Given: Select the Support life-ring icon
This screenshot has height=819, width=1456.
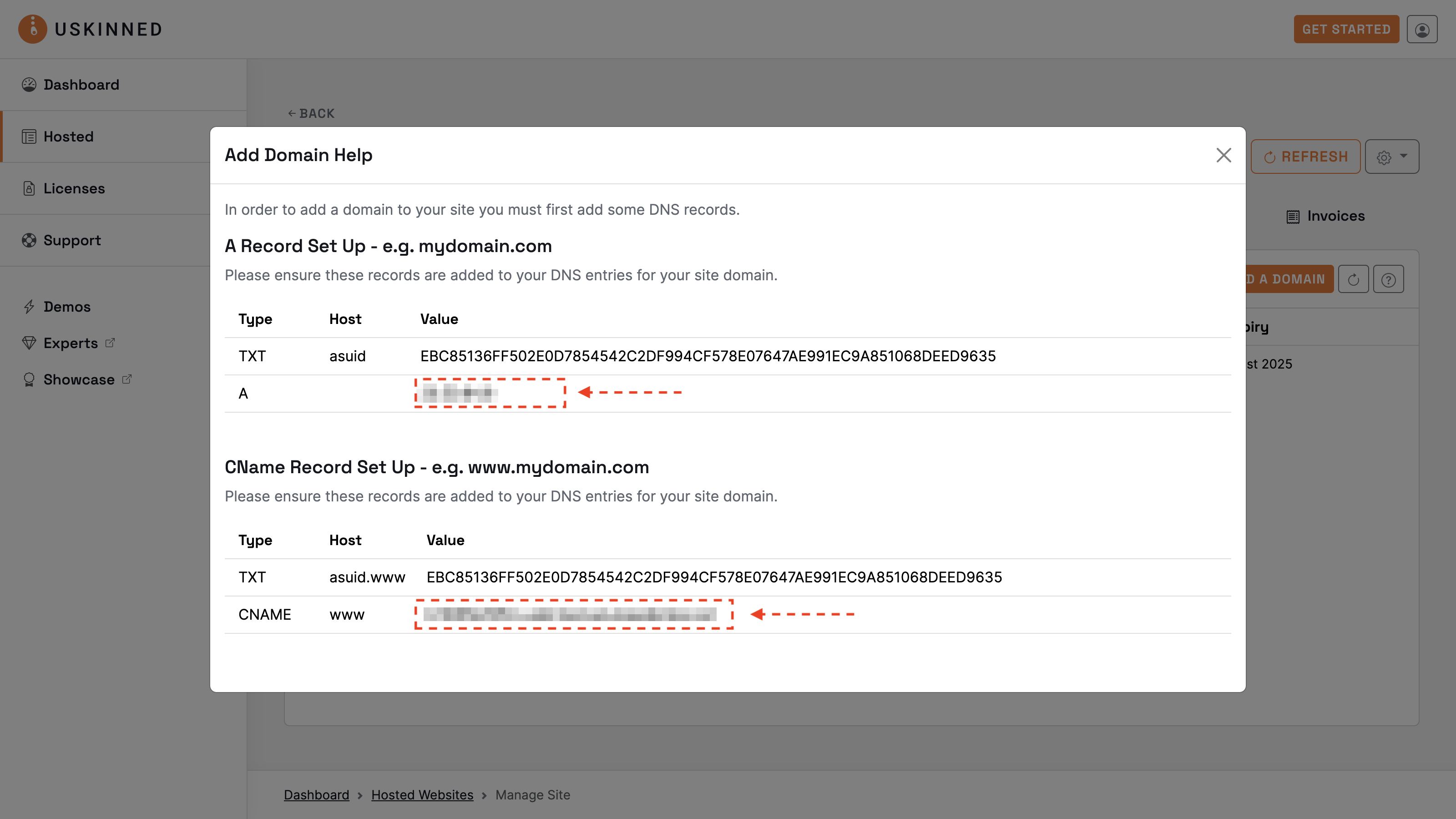Looking at the screenshot, I should pyautogui.click(x=30, y=240).
